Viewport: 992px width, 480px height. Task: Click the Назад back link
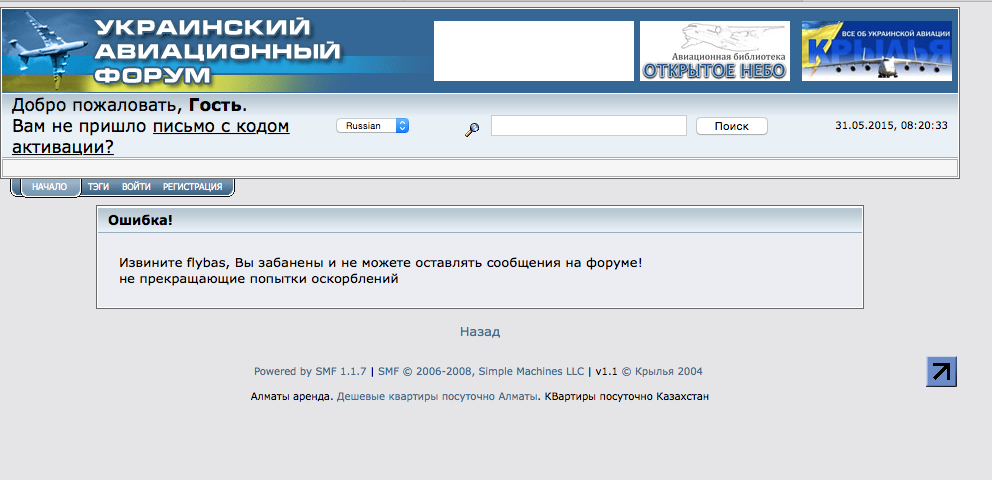tap(480, 331)
